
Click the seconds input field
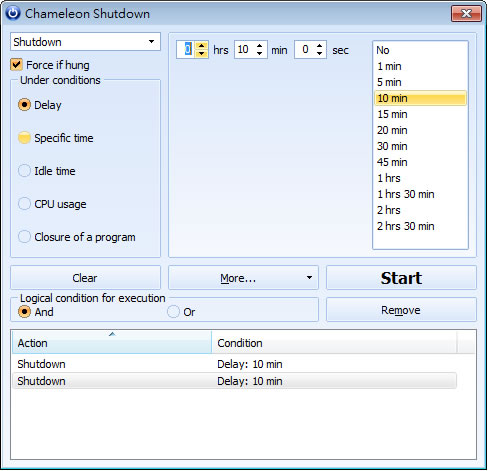304,50
